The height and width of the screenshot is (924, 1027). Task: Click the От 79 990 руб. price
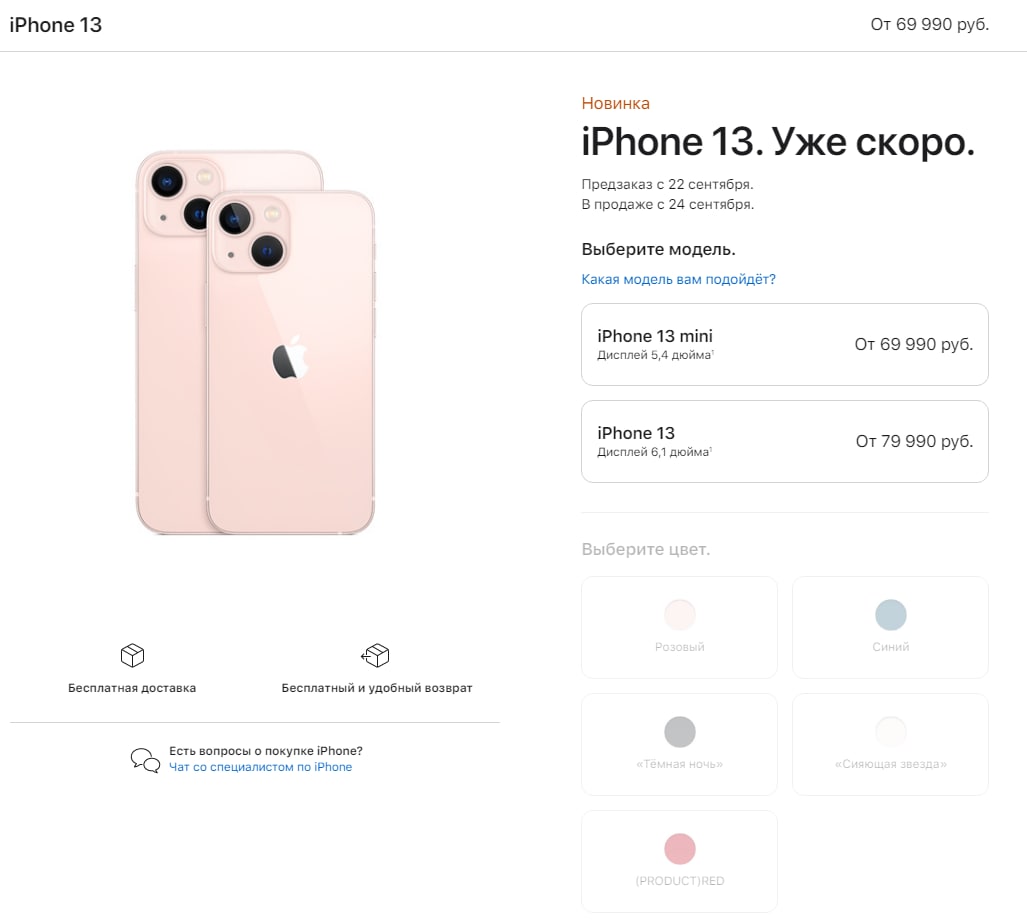click(914, 441)
